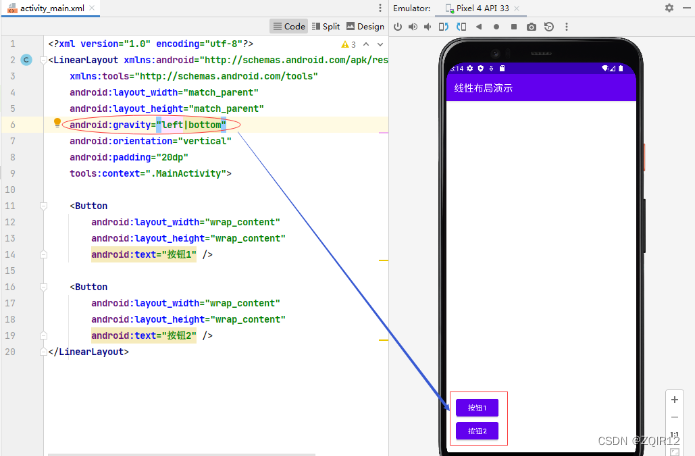The image size is (695, 456).
Task: Click the xmlns:tools attribute on line 3
Action: pyautogui.click(x=194, y=76)
